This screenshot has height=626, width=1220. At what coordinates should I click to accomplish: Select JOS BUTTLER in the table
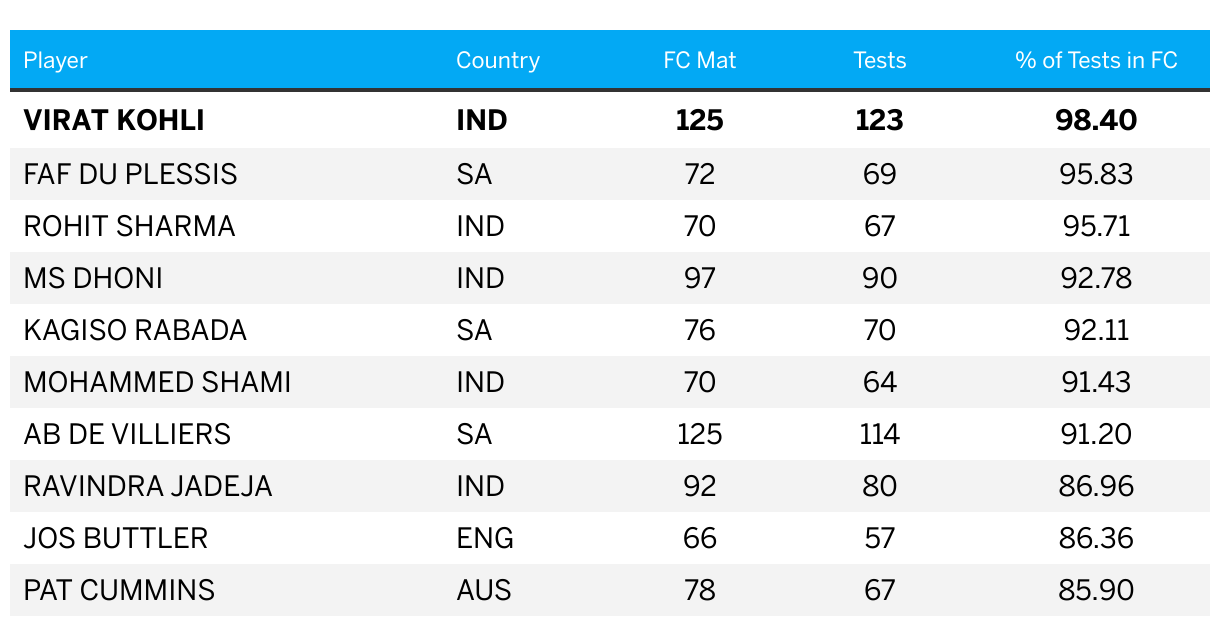(116, 538)
